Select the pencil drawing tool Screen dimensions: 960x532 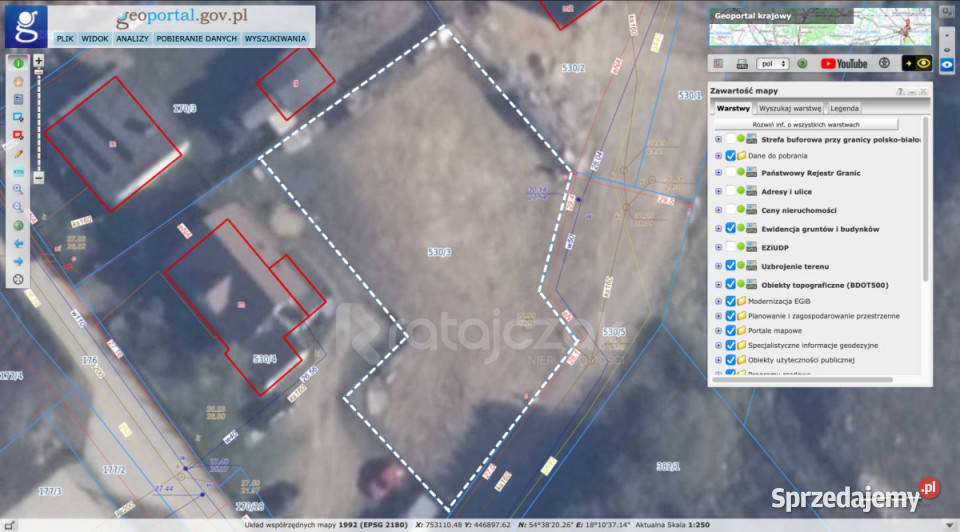[x=18, y=153]
